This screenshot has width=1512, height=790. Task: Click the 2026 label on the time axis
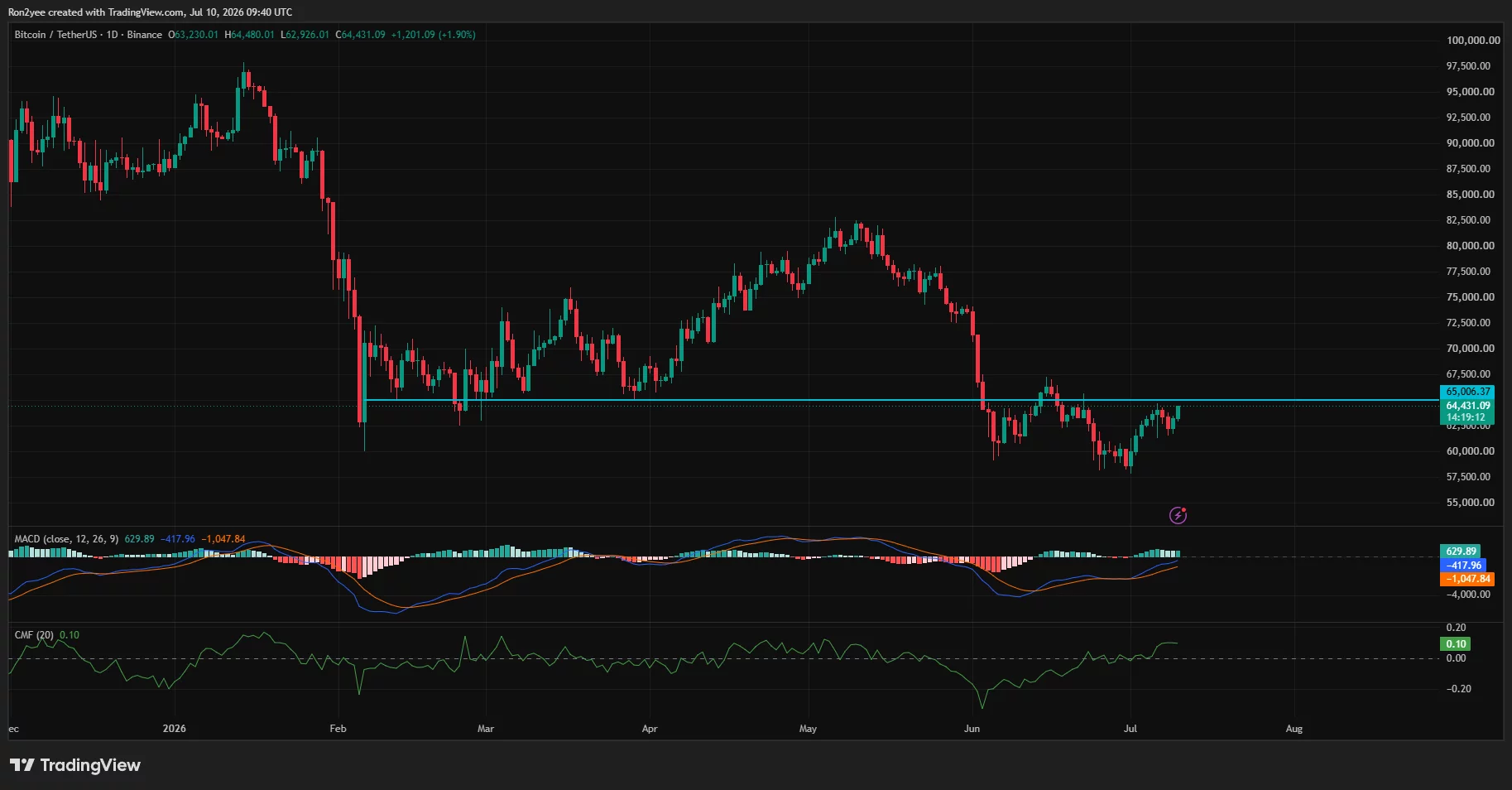[x=175, y=729]
